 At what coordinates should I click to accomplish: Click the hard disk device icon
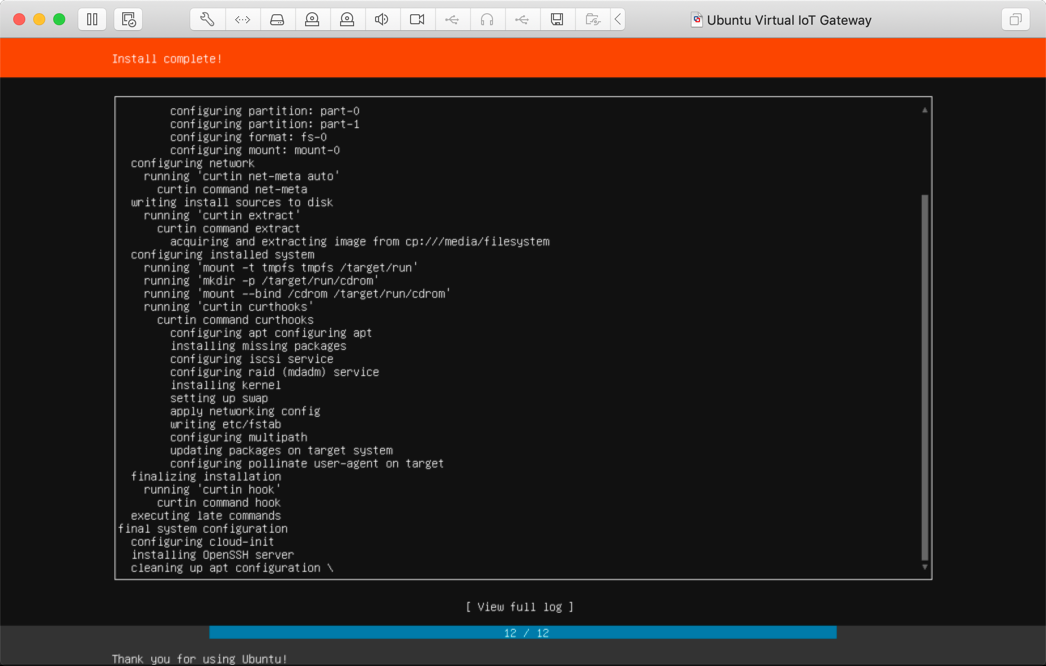[277, 19]
